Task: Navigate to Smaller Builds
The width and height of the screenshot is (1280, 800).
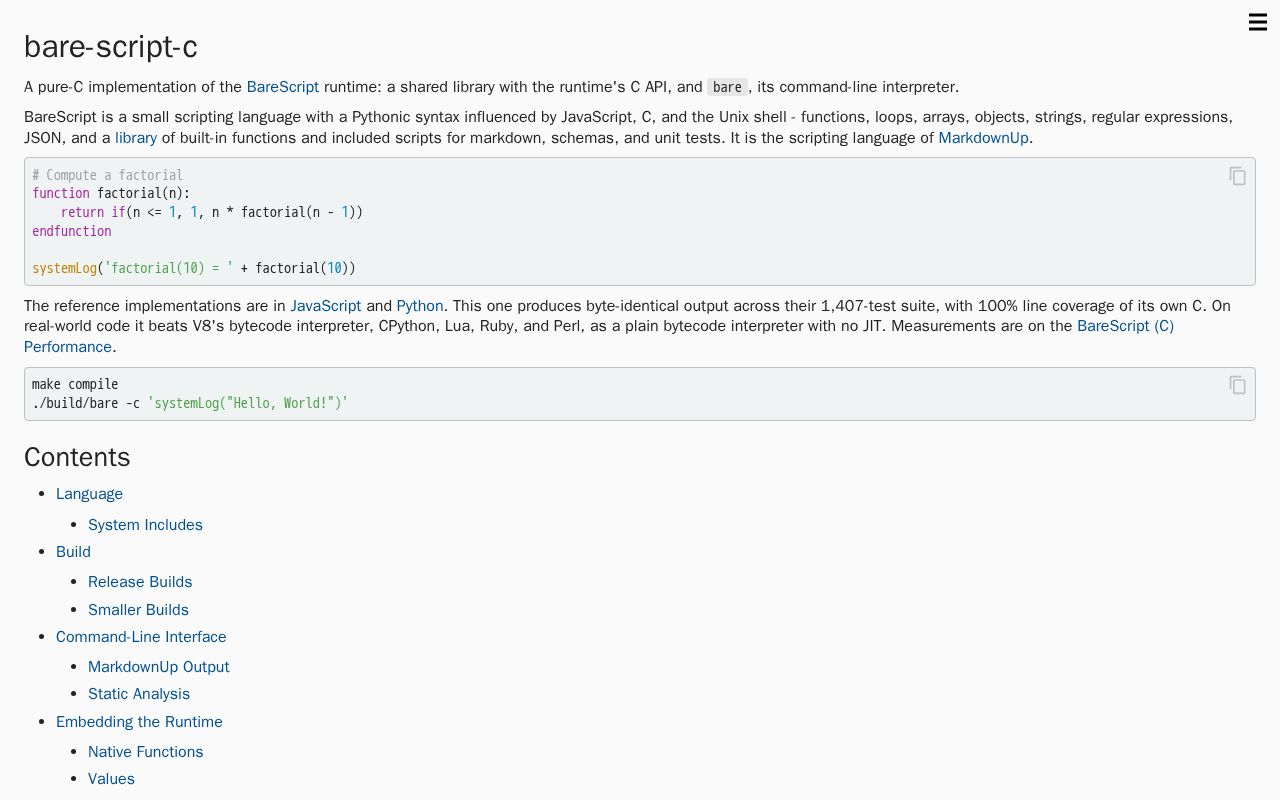Action: coord(138,610)
